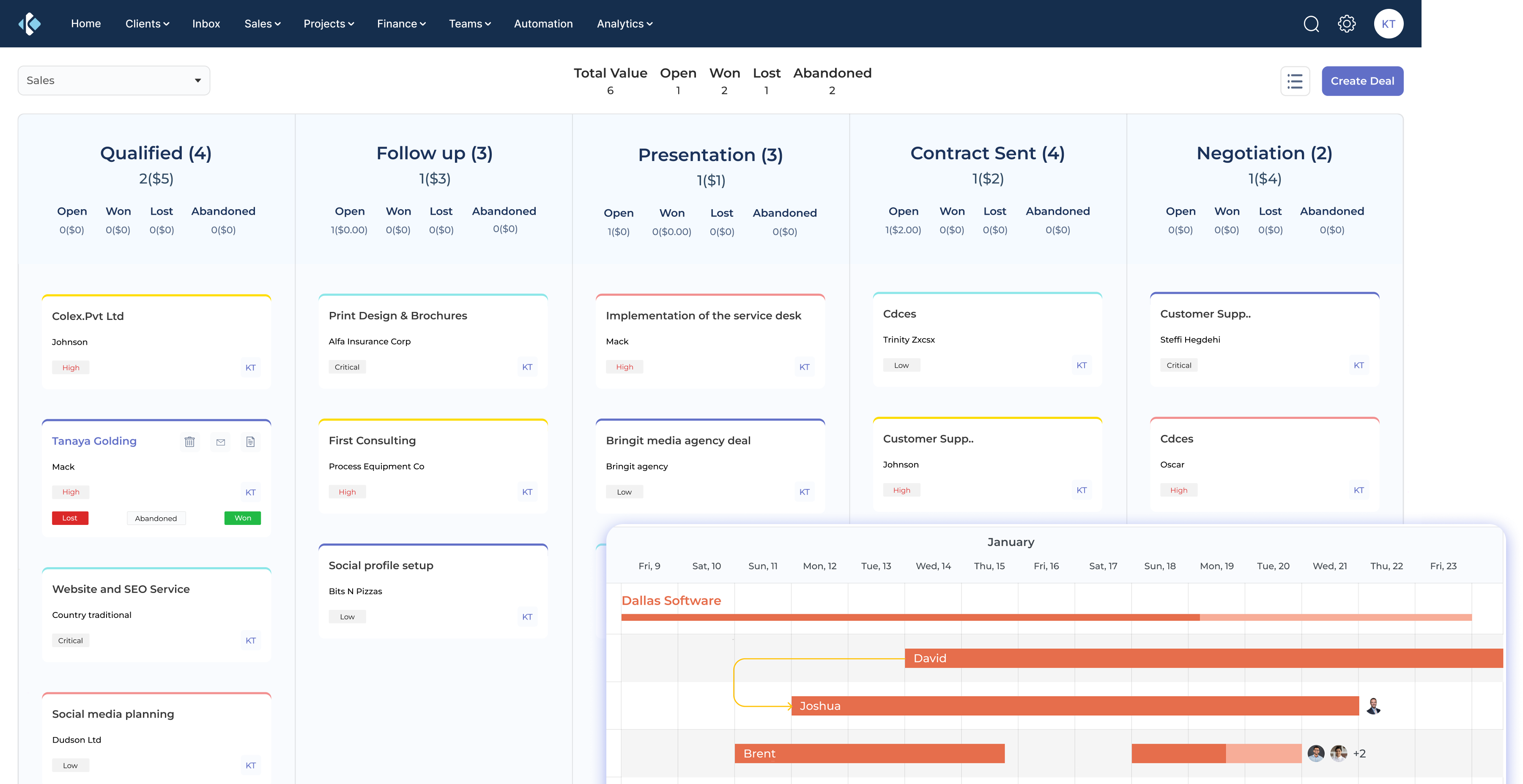
Task: Open First Consulting deal card
Action: point(433,466)
